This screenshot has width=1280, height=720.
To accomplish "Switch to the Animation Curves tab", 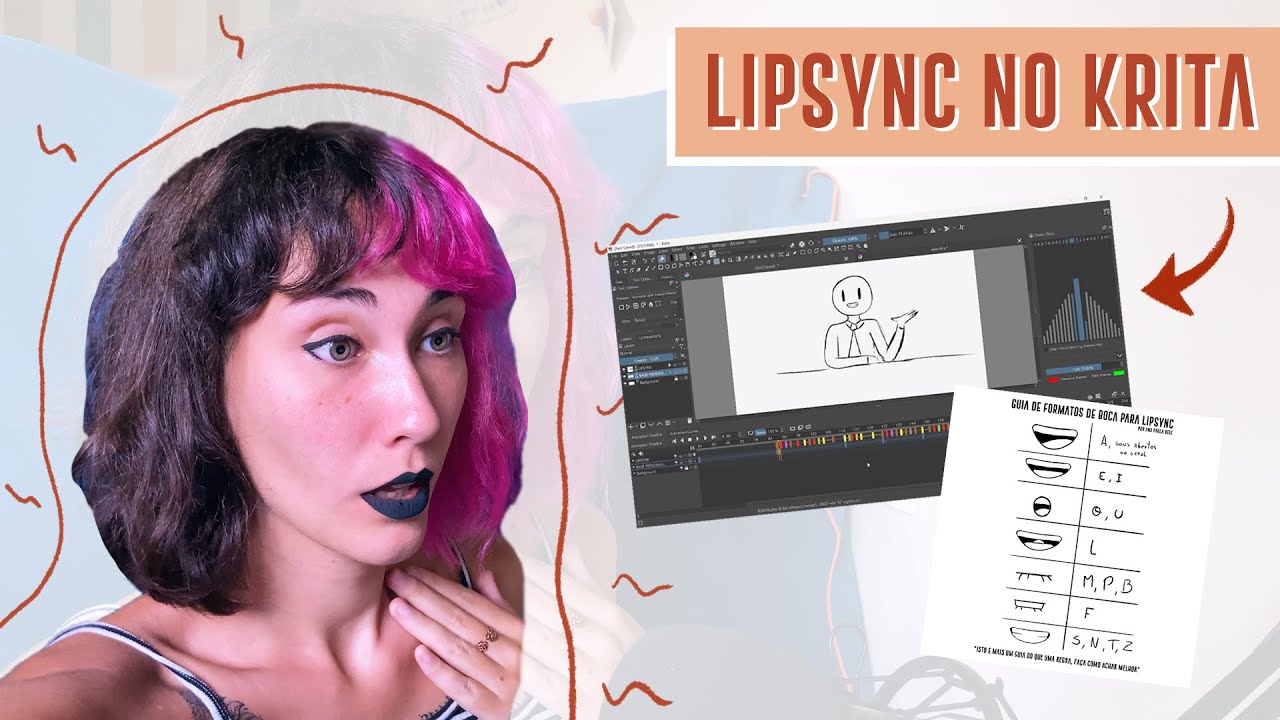I will pyautogui.click(x=686, y=432).
